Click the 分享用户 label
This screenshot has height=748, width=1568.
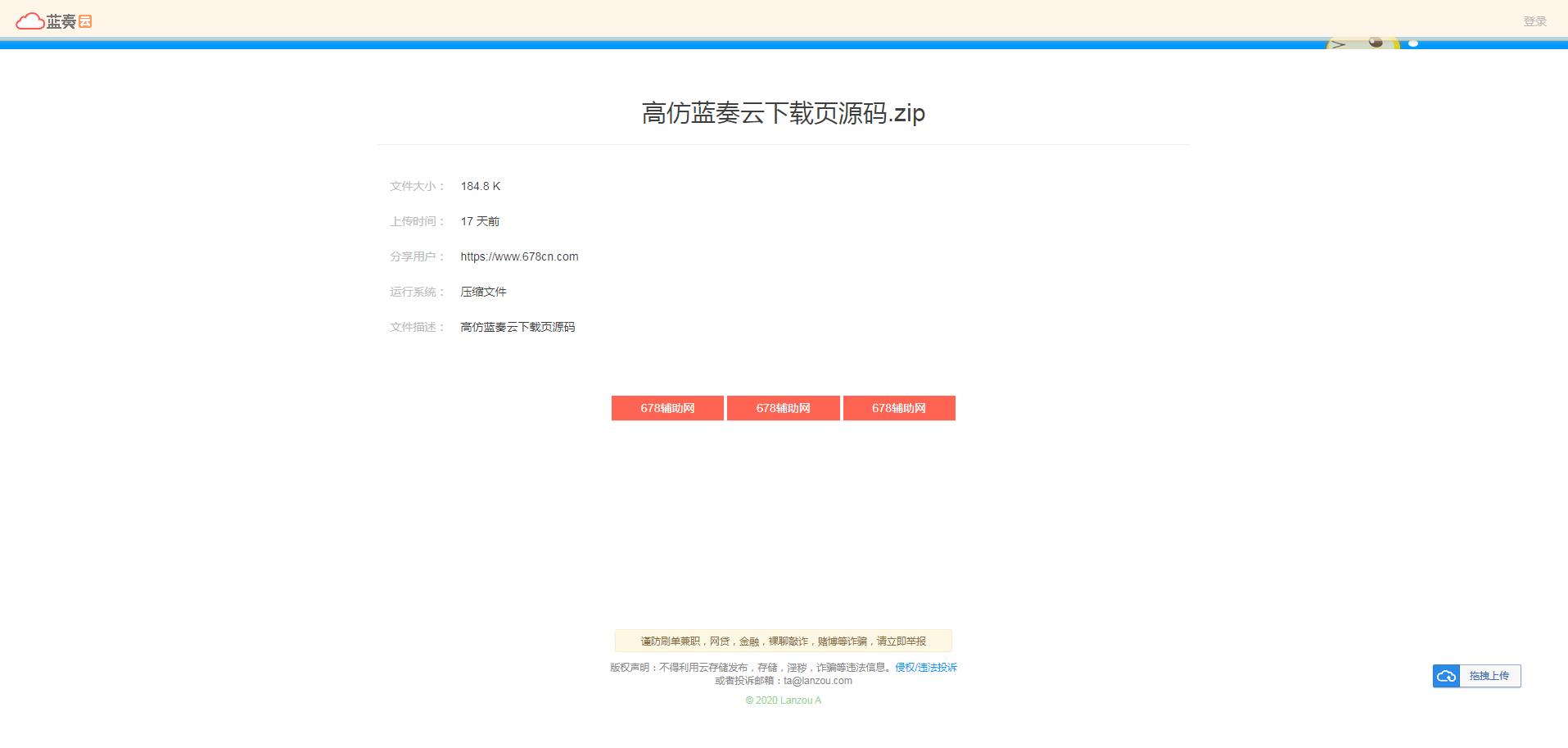click(x=417, y=256)
